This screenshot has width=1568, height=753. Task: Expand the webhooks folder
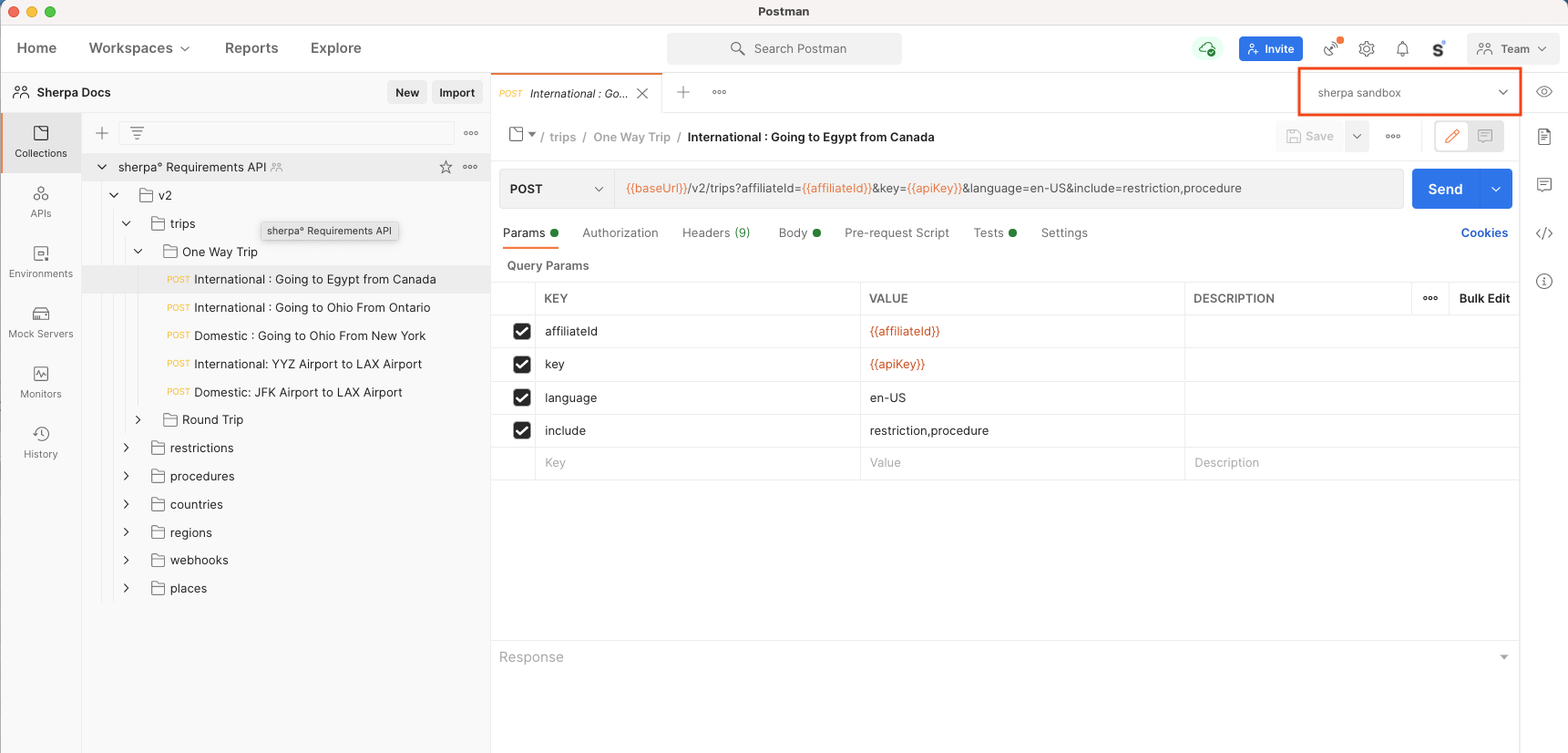click(x=126, y=560)
